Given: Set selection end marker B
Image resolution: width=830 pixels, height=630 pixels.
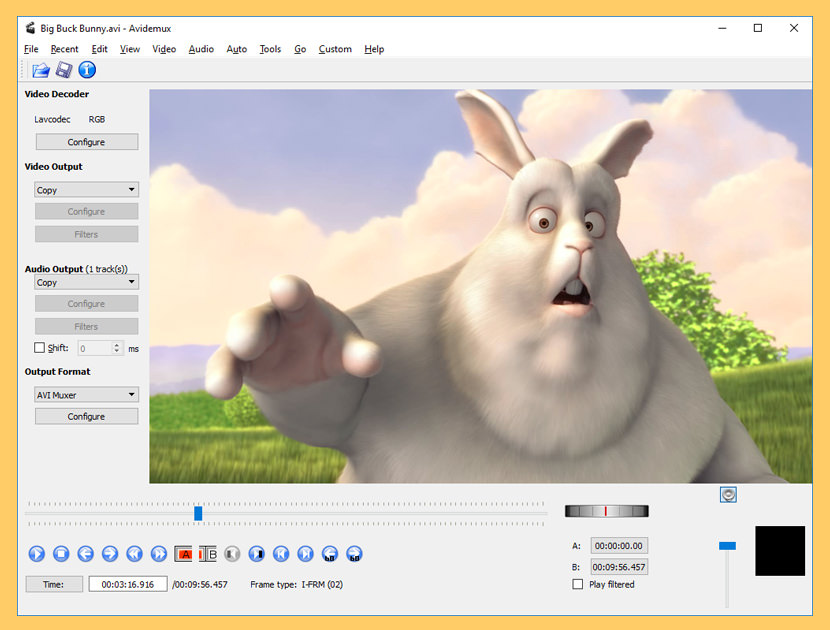Looking at the screenshot, I should pyautogui.click(x=208, y=554).
